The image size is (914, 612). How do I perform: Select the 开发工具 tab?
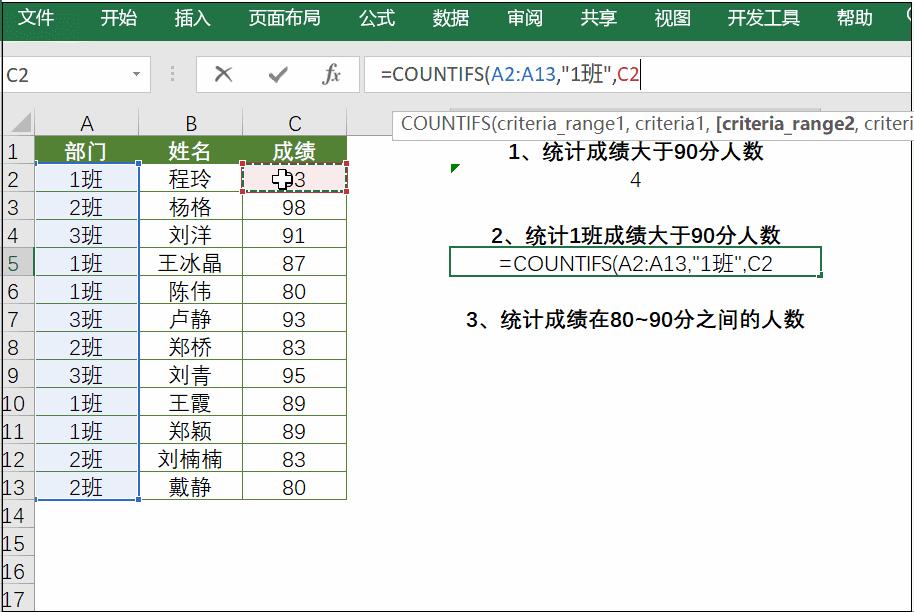point(763,17)
